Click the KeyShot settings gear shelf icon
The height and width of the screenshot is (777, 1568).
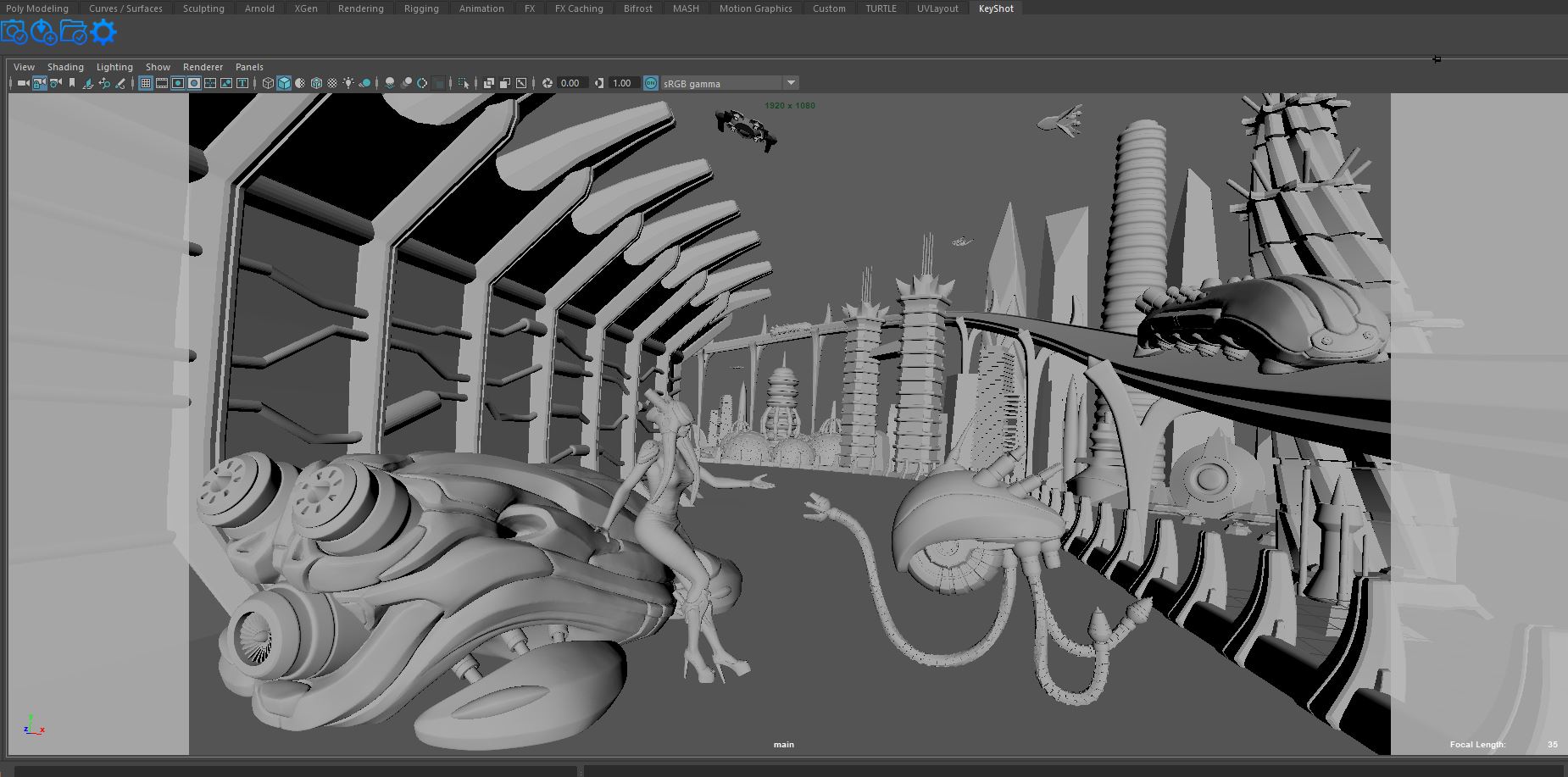[103, 32]
